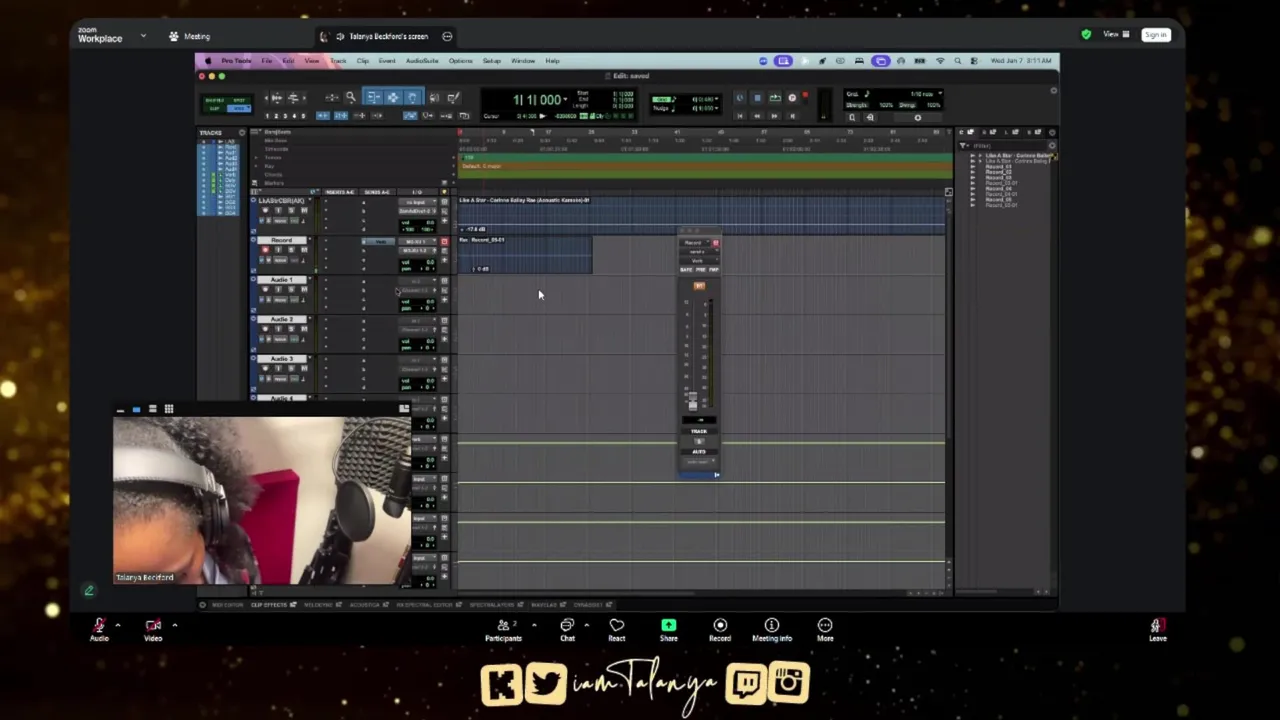Open input selector on Record track

point(417,241)
